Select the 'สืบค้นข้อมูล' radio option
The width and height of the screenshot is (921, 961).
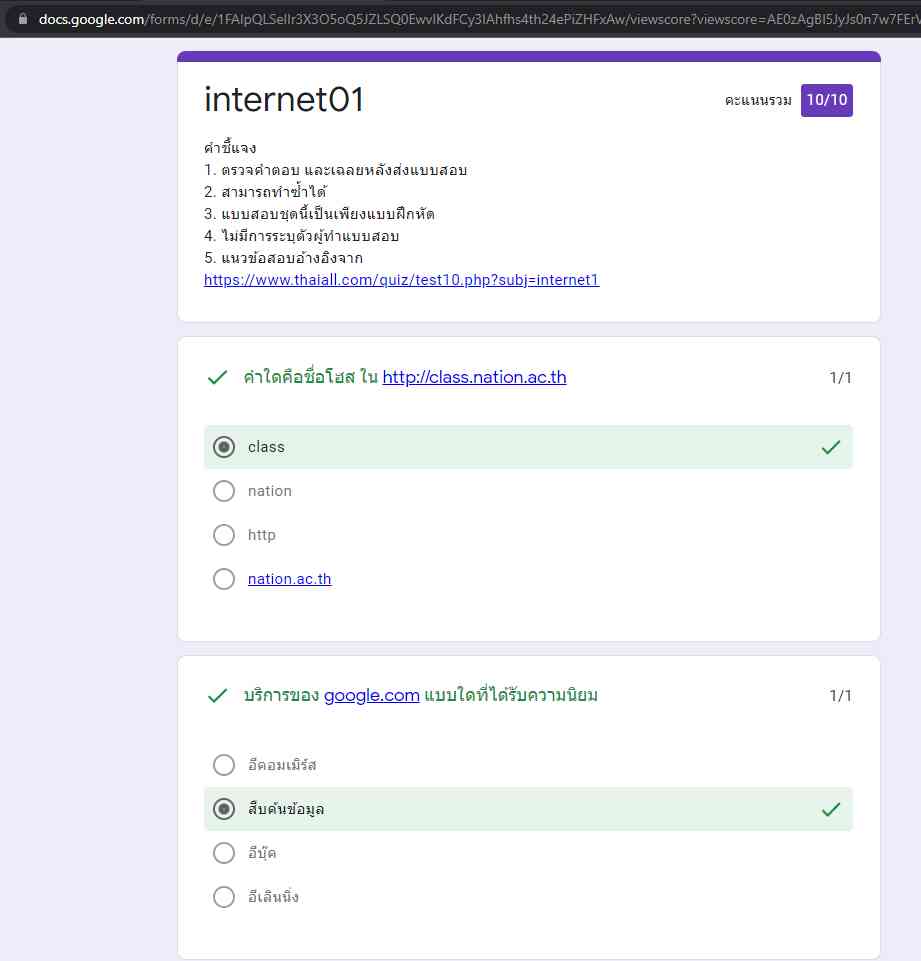(224, 809)
